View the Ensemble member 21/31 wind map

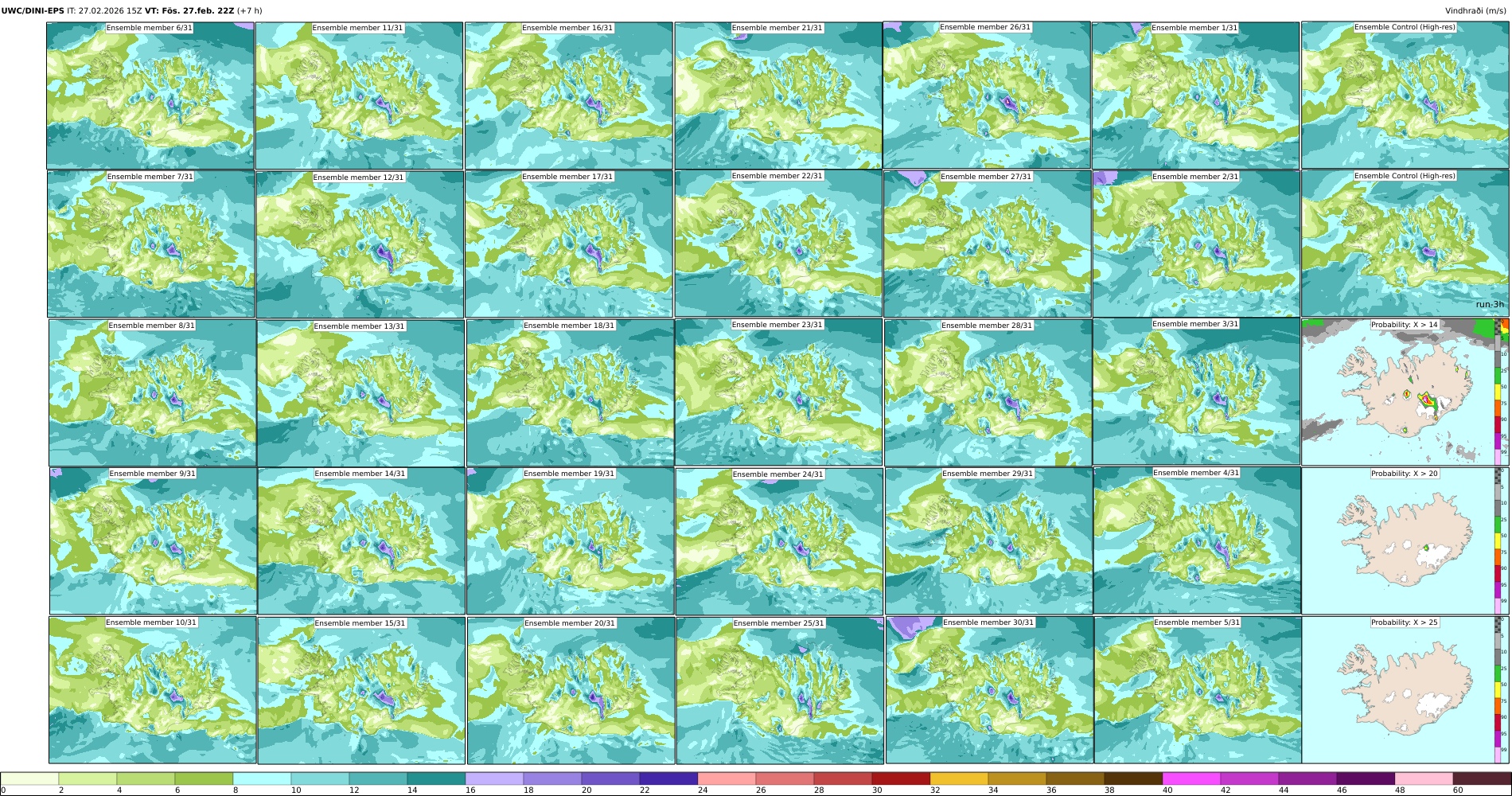[x=777, y=96]
